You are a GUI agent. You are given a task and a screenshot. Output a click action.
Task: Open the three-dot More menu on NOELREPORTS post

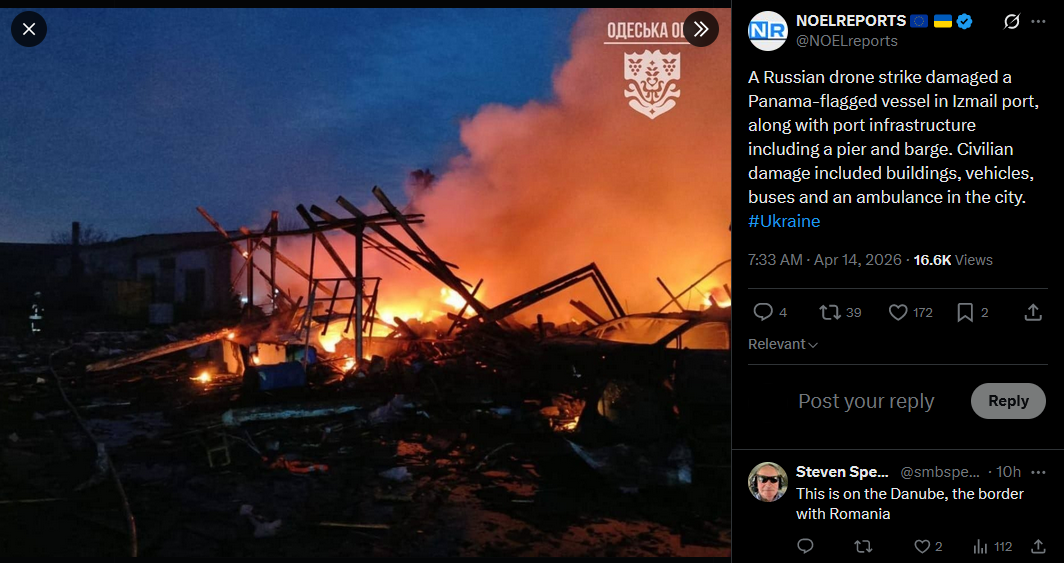(1038, 22)
